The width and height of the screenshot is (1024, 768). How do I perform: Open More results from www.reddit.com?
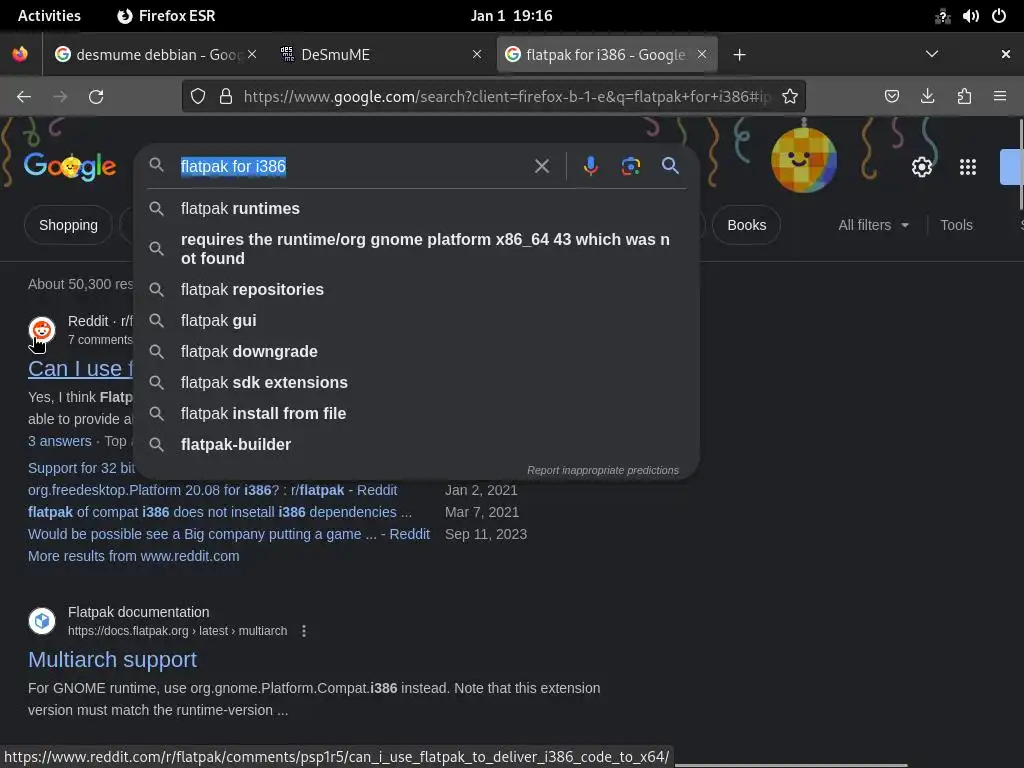coord(133,556)
